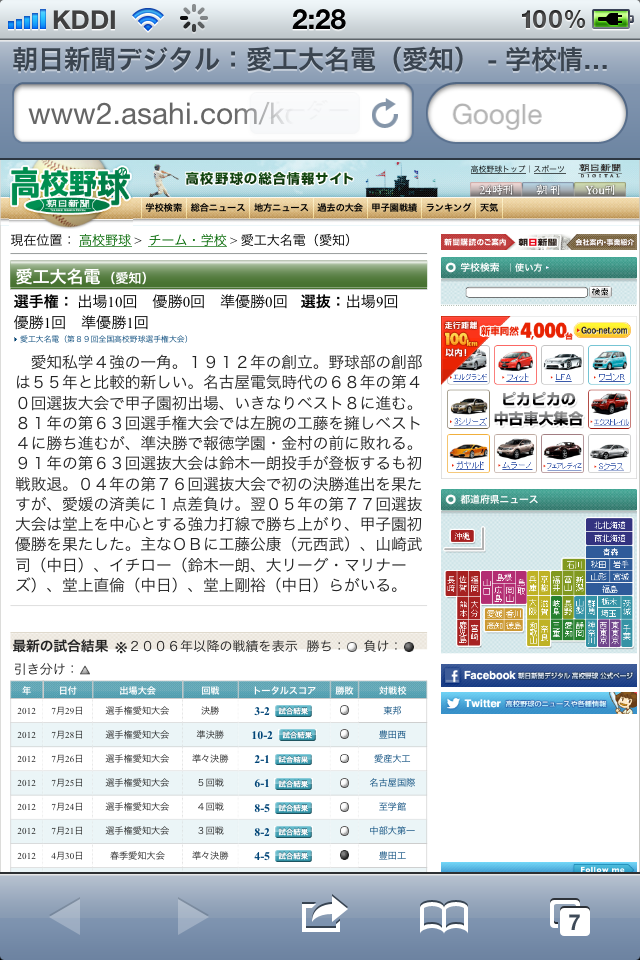
Task: Open the opponent 豊田西 link
Action: (393, 735)
